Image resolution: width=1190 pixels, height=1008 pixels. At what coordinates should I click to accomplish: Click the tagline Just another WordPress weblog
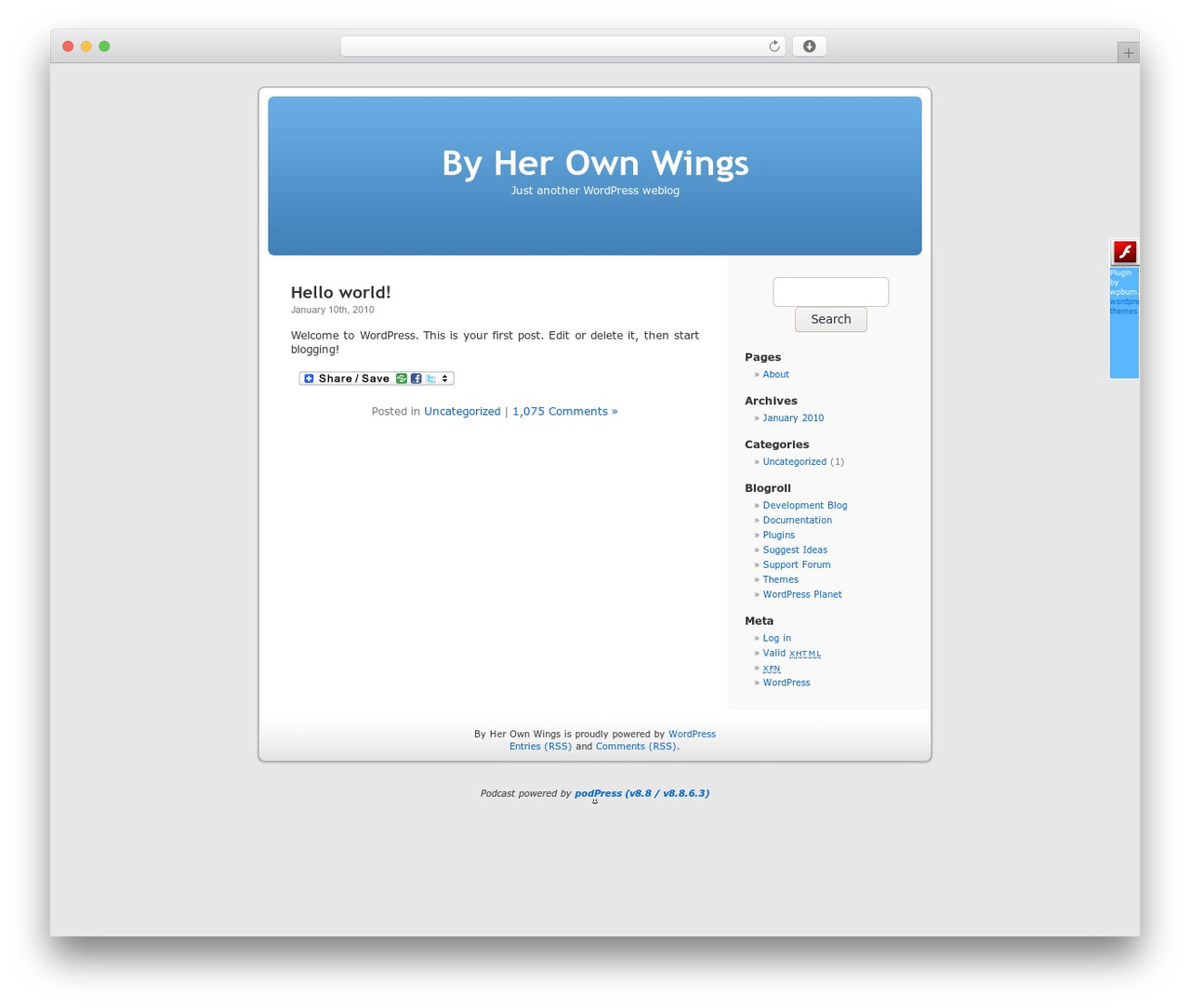595,191
